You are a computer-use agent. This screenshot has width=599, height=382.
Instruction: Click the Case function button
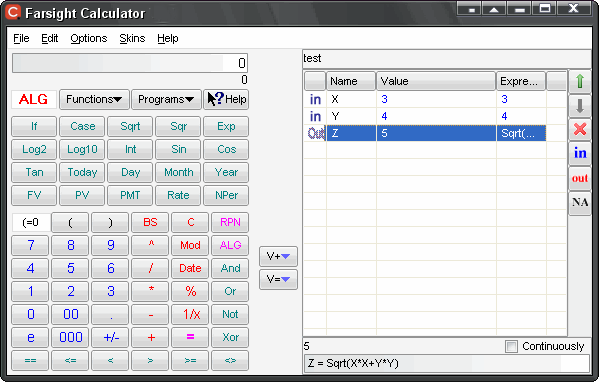(x=82, y=126)
